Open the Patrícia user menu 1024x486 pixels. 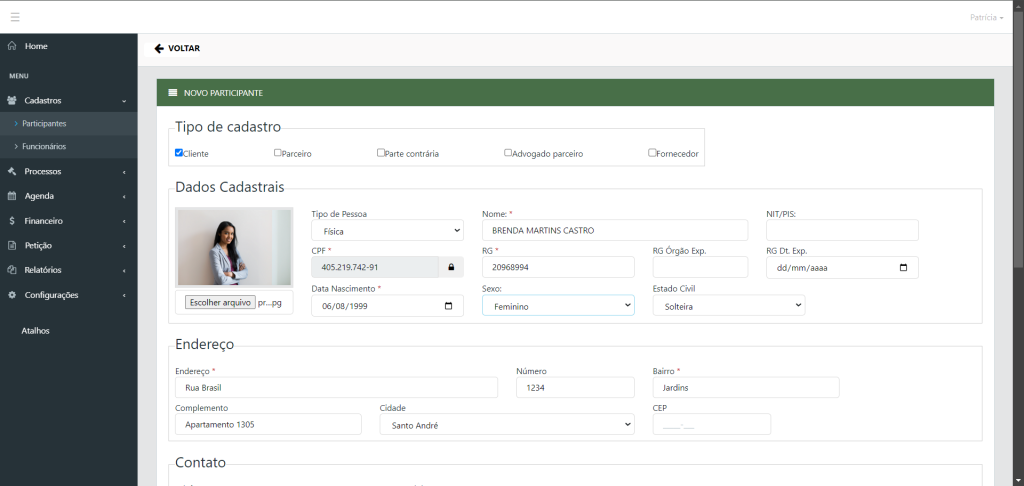click(986, 18)
